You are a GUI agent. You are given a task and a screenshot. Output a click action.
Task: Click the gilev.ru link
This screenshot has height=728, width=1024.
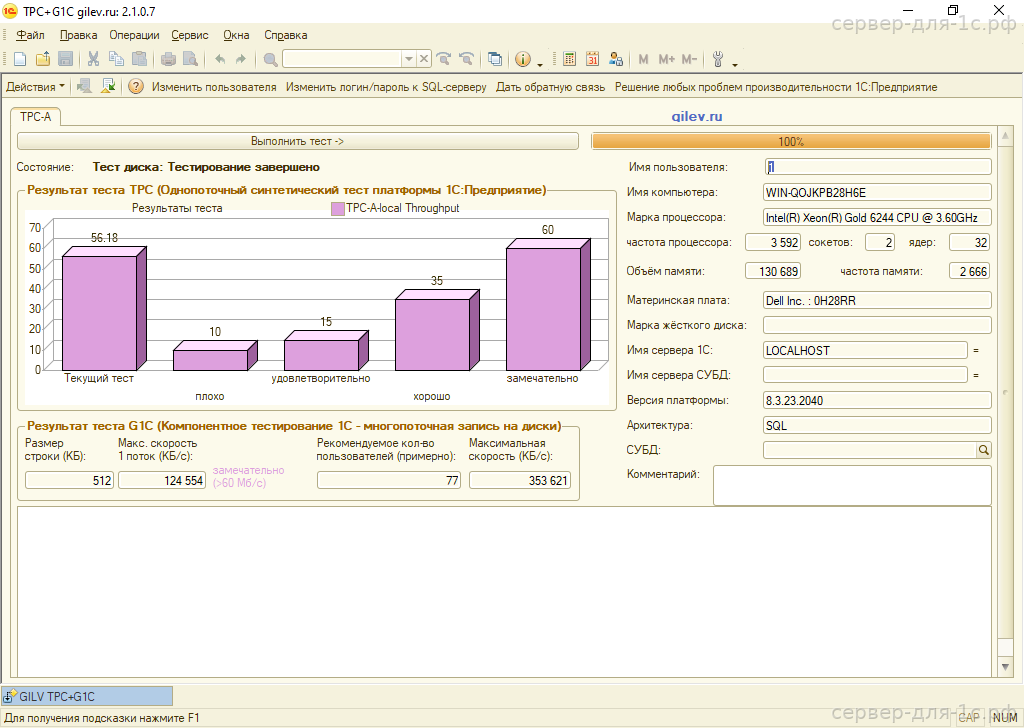click(x=697, y=117)
